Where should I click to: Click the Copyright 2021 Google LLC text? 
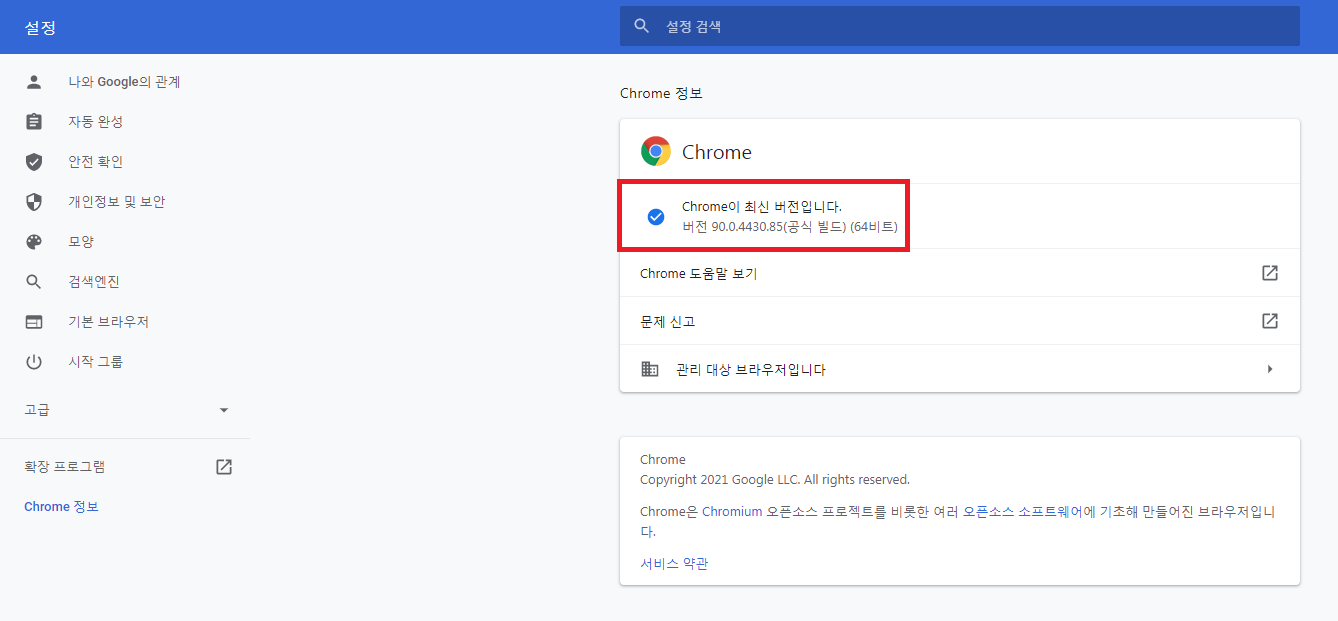point(775,480)
